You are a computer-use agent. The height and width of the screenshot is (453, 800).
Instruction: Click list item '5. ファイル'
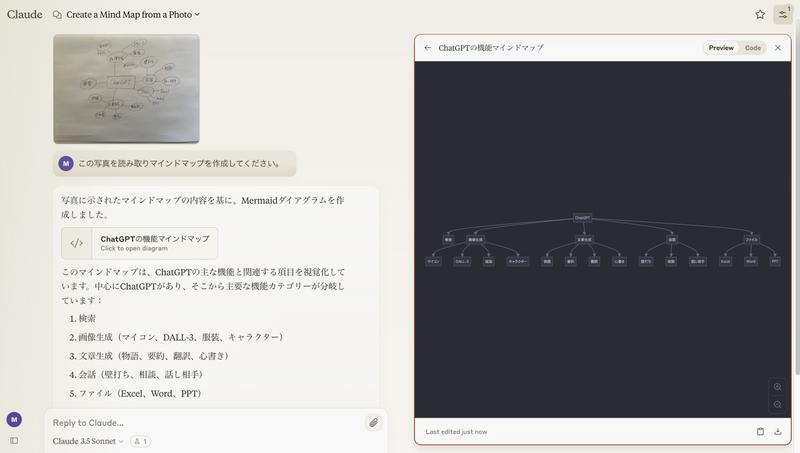(136, 393)
